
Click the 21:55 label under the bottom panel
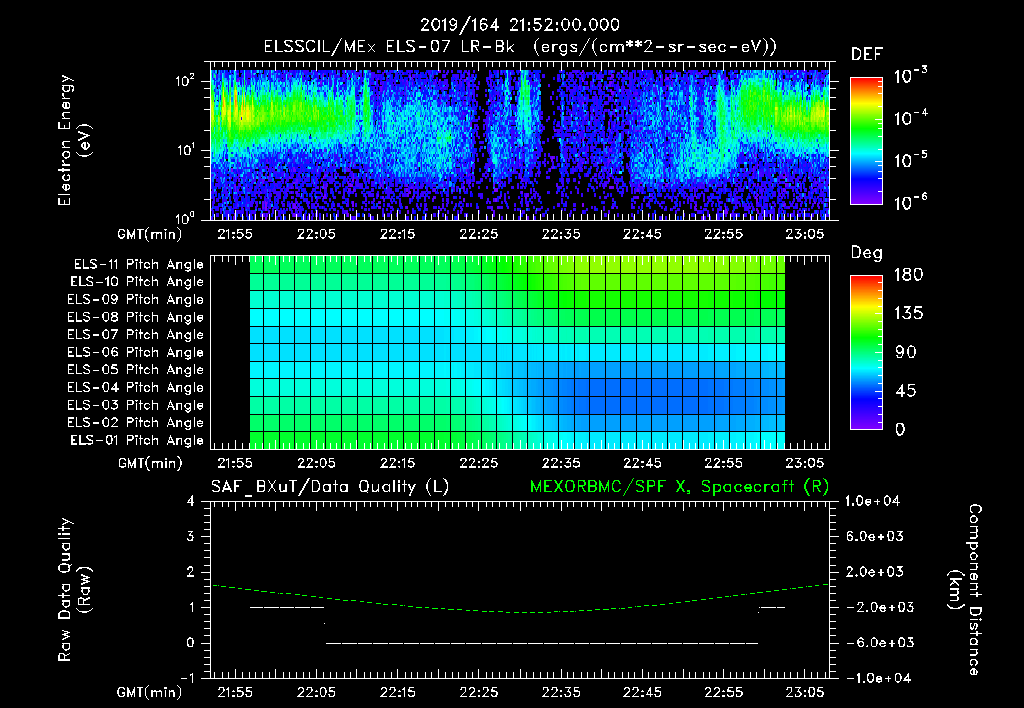click(x=234, y=692)
